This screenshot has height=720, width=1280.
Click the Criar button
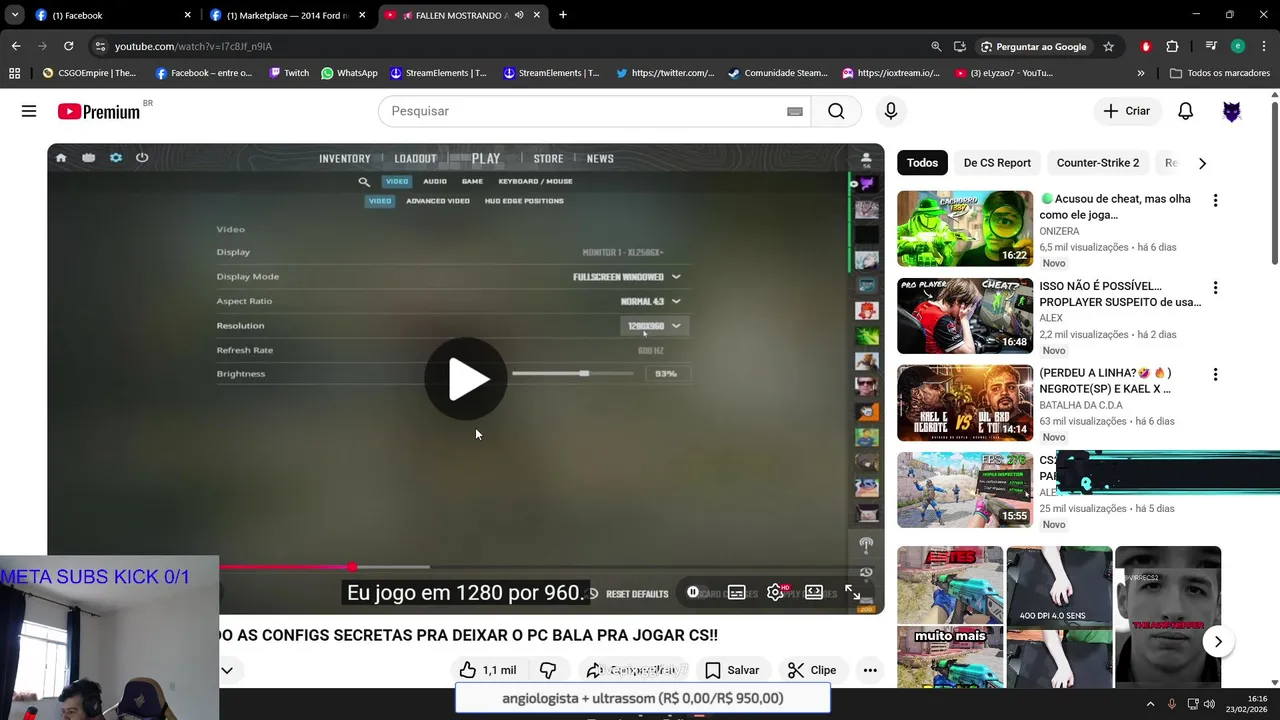click(1127, 111)
